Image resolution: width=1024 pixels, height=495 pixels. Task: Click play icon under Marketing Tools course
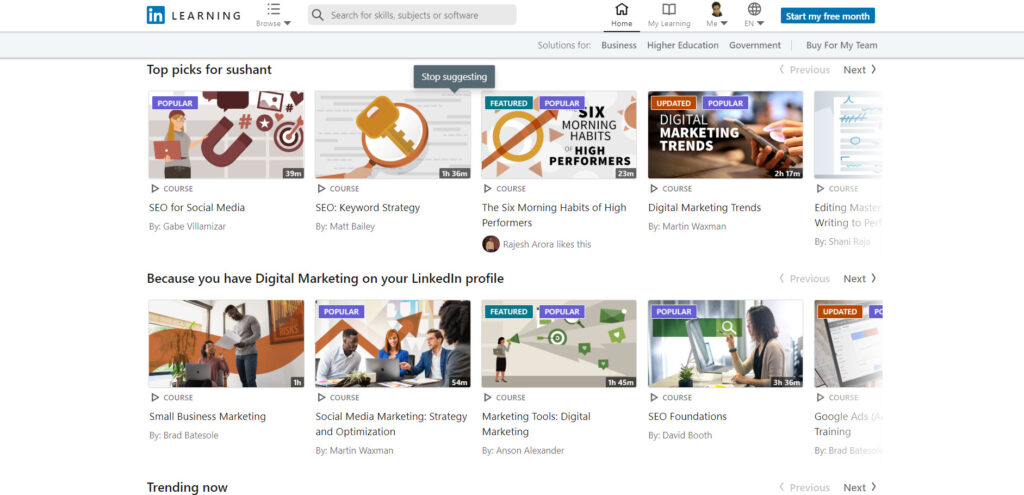(x=488, y=398)
